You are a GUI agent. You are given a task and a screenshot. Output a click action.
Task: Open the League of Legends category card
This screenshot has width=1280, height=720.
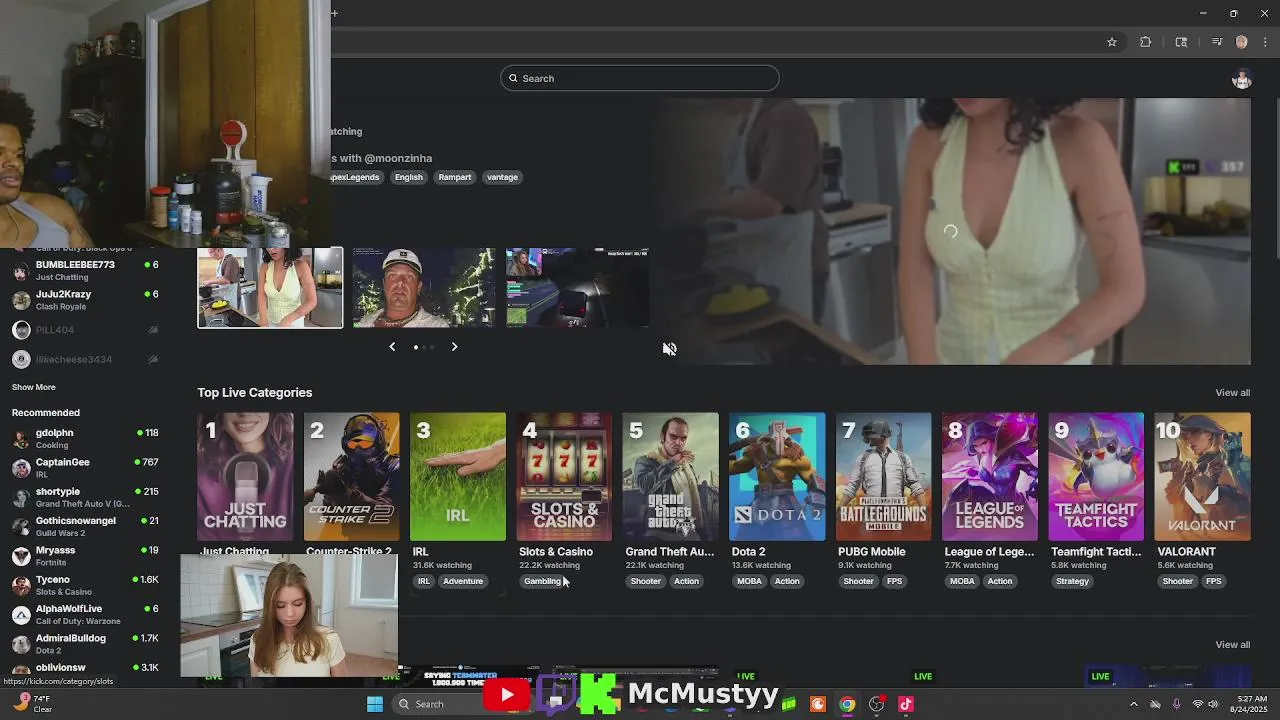point(990,477)
